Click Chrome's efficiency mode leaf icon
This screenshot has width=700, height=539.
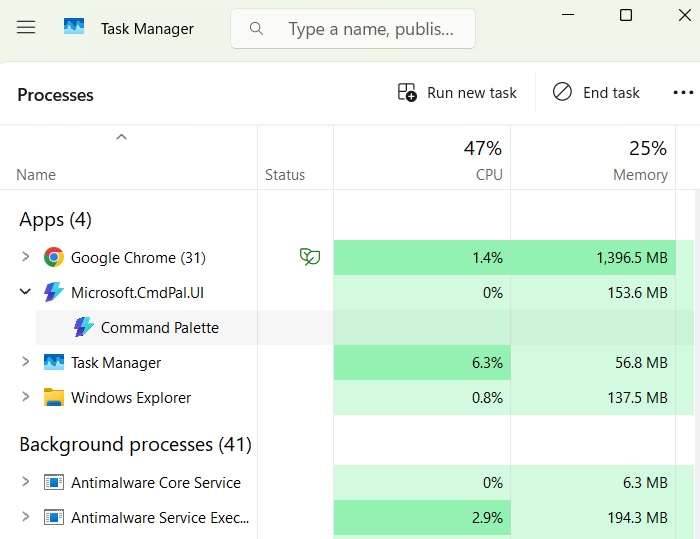[x=309, y=257]
